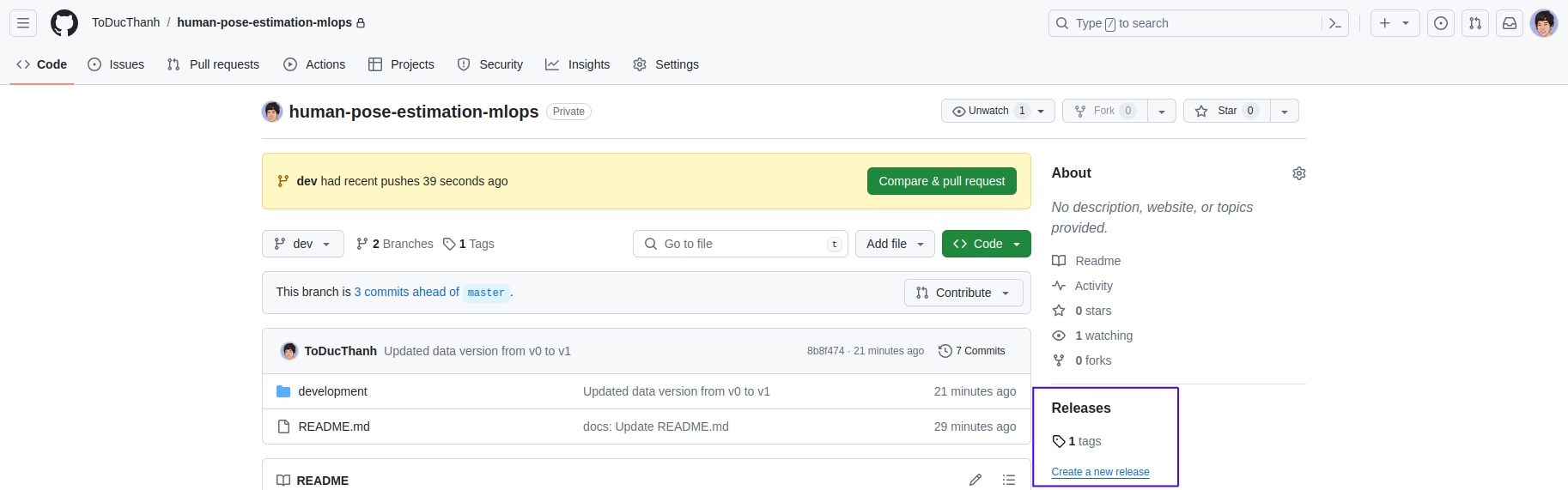Click Create a new release link
1568x490 pixels.
pyautogui.click(x=1101, y=472)
